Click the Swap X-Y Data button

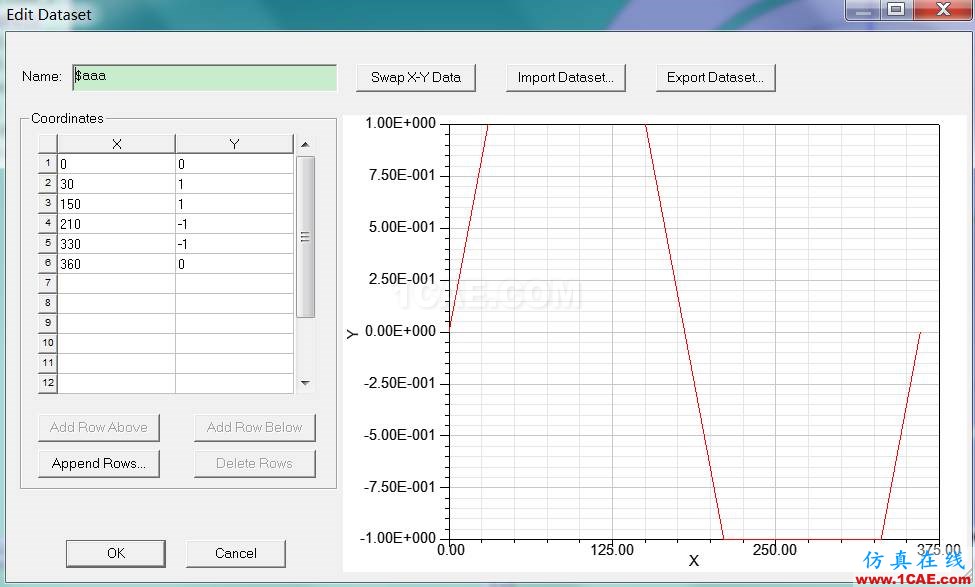pos(415,78)
